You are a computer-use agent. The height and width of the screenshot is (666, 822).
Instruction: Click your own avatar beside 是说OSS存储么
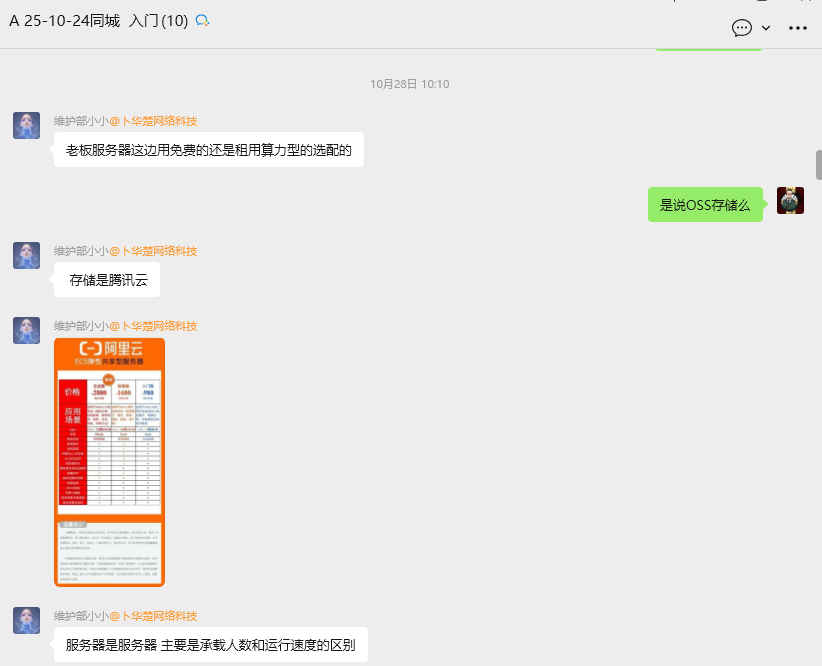pos(790,200)
